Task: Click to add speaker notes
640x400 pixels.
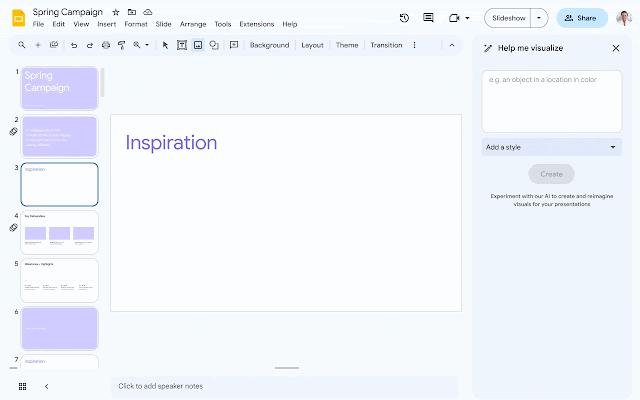Action: click(284, 386)
